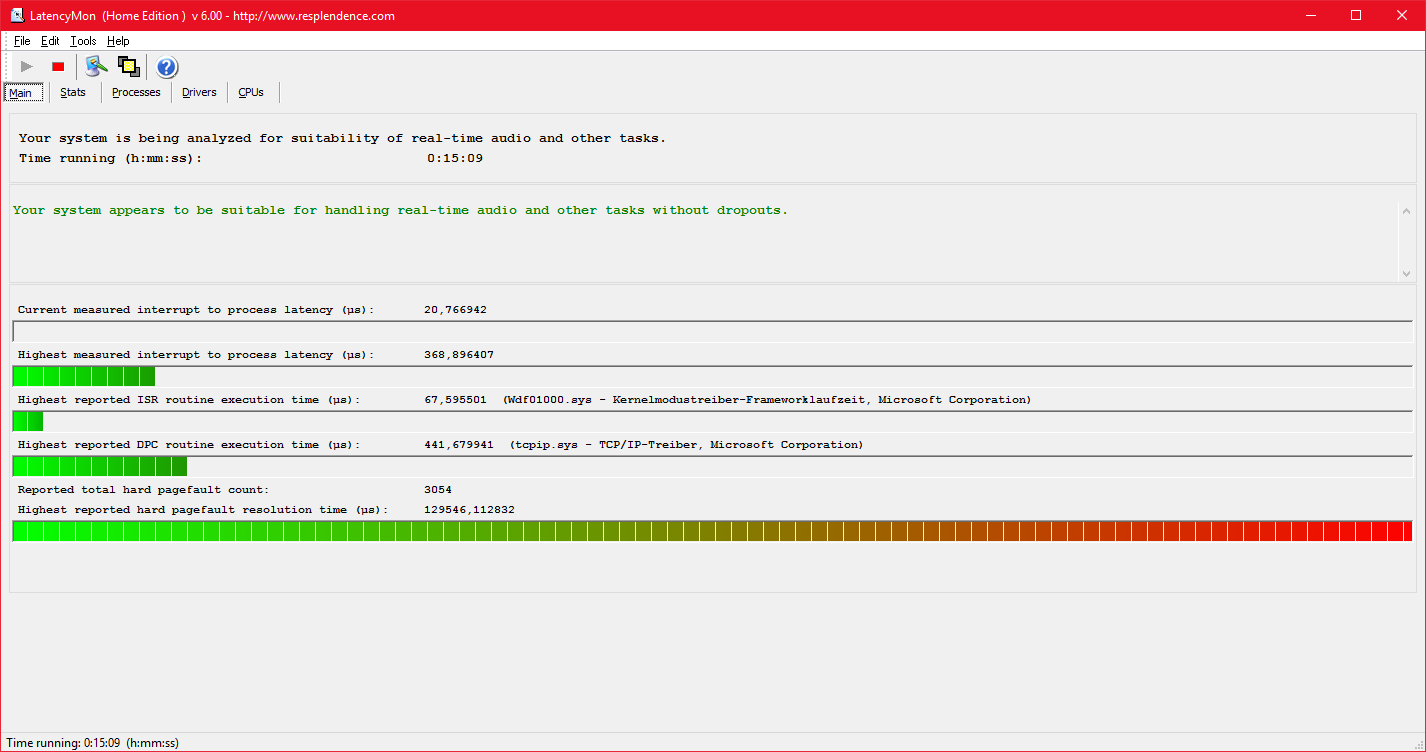
Task: Close the LatencyMon window
Action: click(x=1402, y=15)
